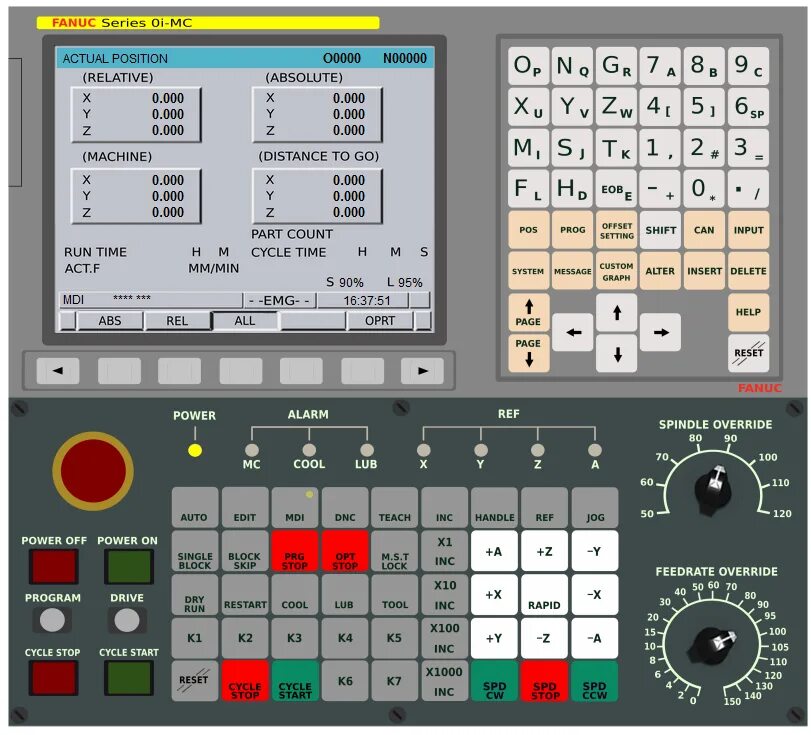Image resolution: width=811 pixels, height=735 pixels.
Task: Click the cursor right arrow key
Action: 660,332
